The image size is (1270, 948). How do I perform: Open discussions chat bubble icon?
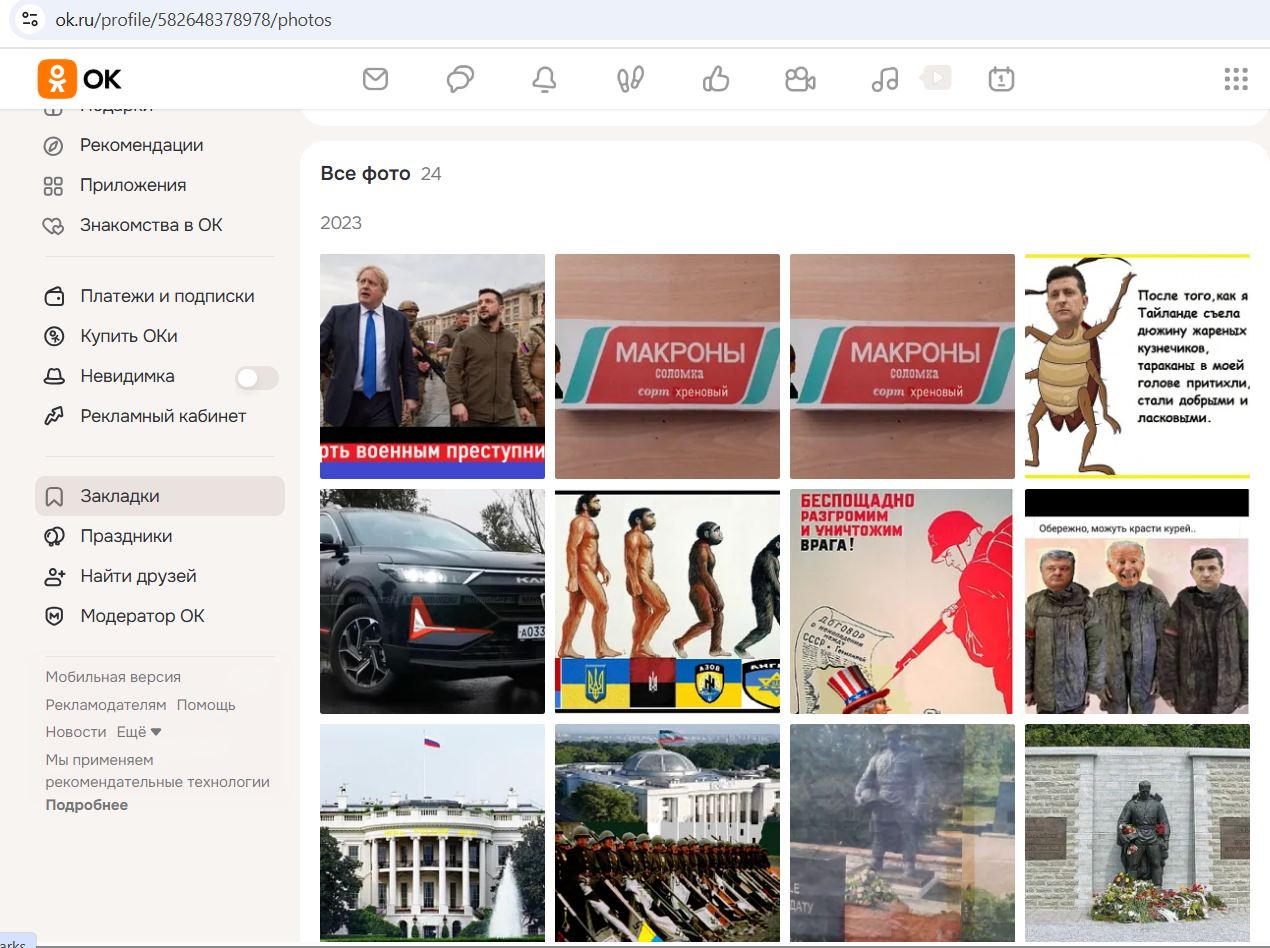tap(460, 79)
